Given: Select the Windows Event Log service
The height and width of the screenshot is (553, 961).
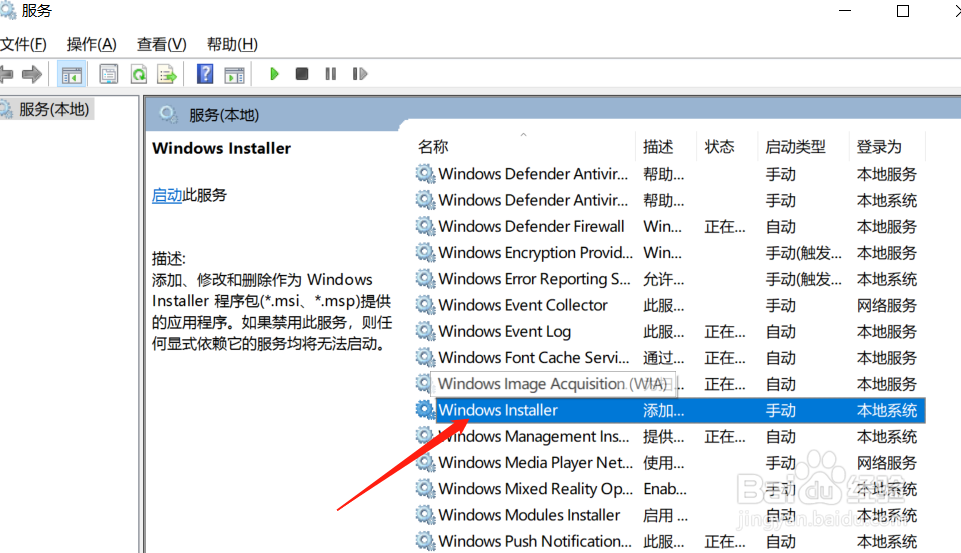Looking at the screenshot, I should tap(504, 332).
